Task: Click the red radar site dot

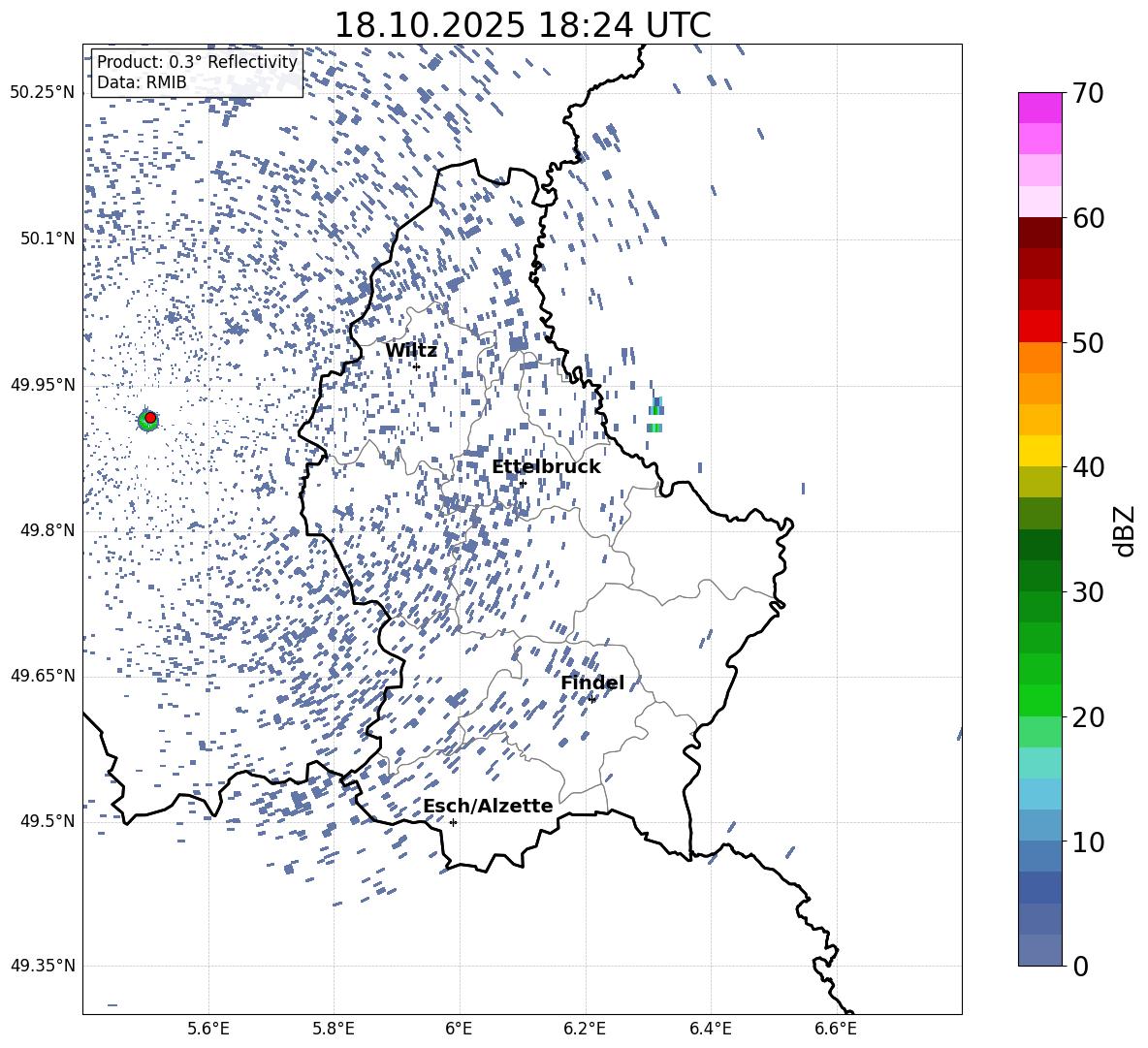Action: (150, 418)
